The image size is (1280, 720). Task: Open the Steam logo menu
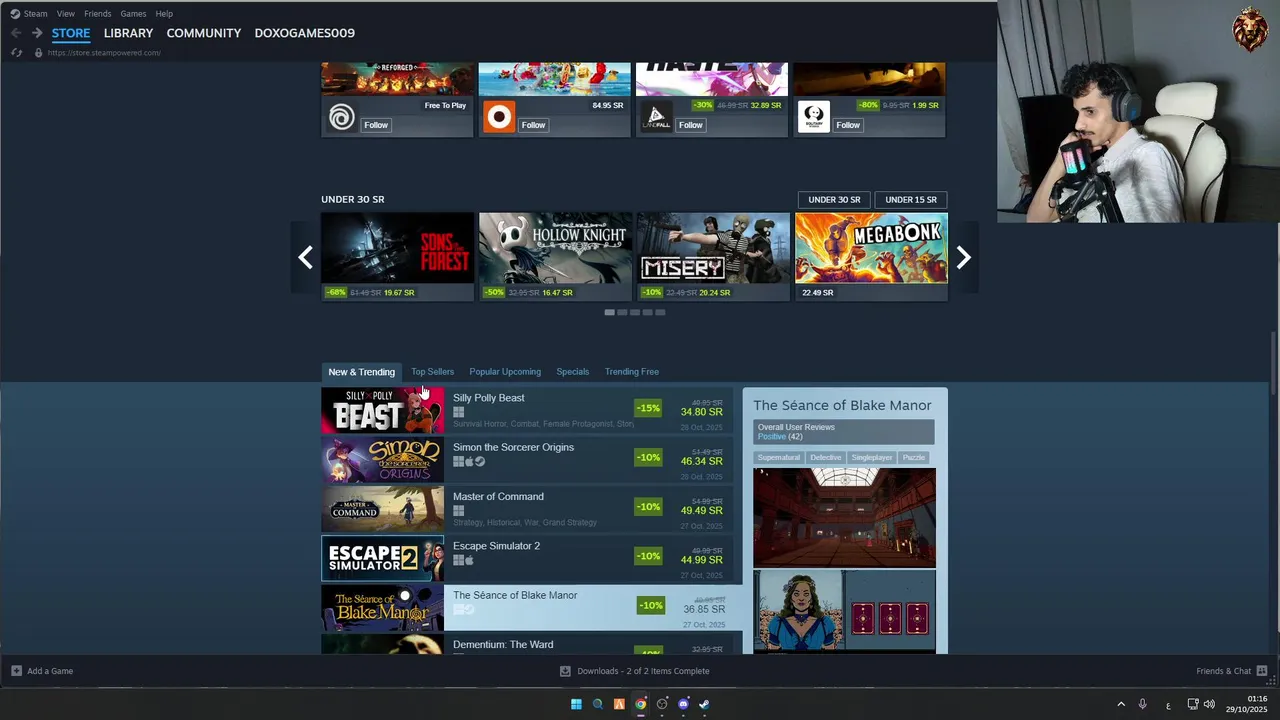point(15,14)
